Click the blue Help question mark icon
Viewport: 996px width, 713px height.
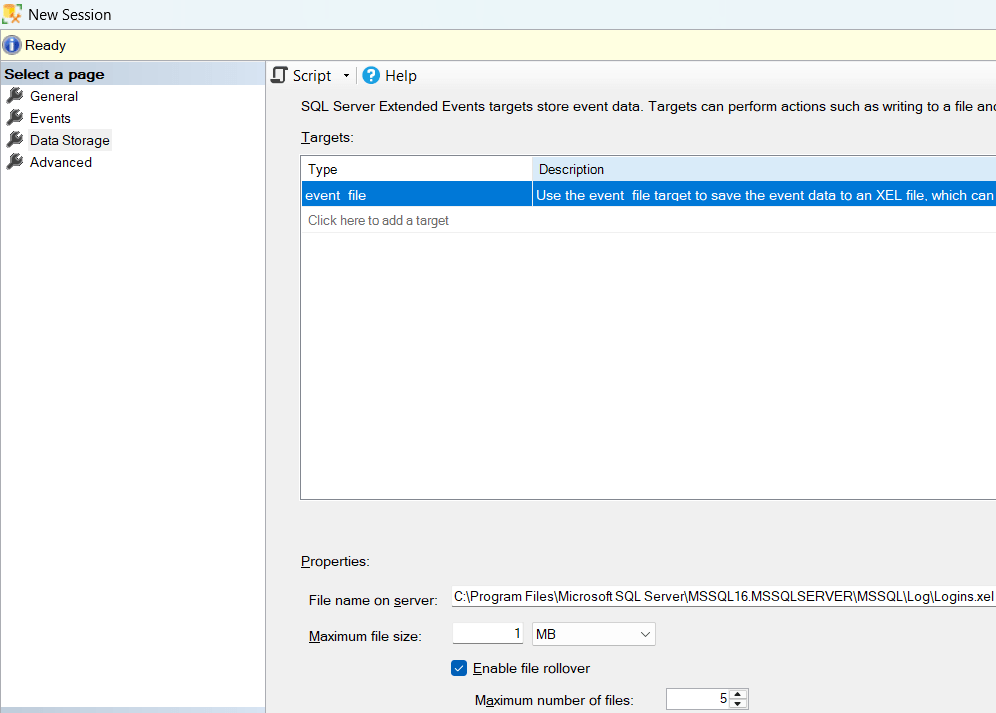(x=371, y=76)
